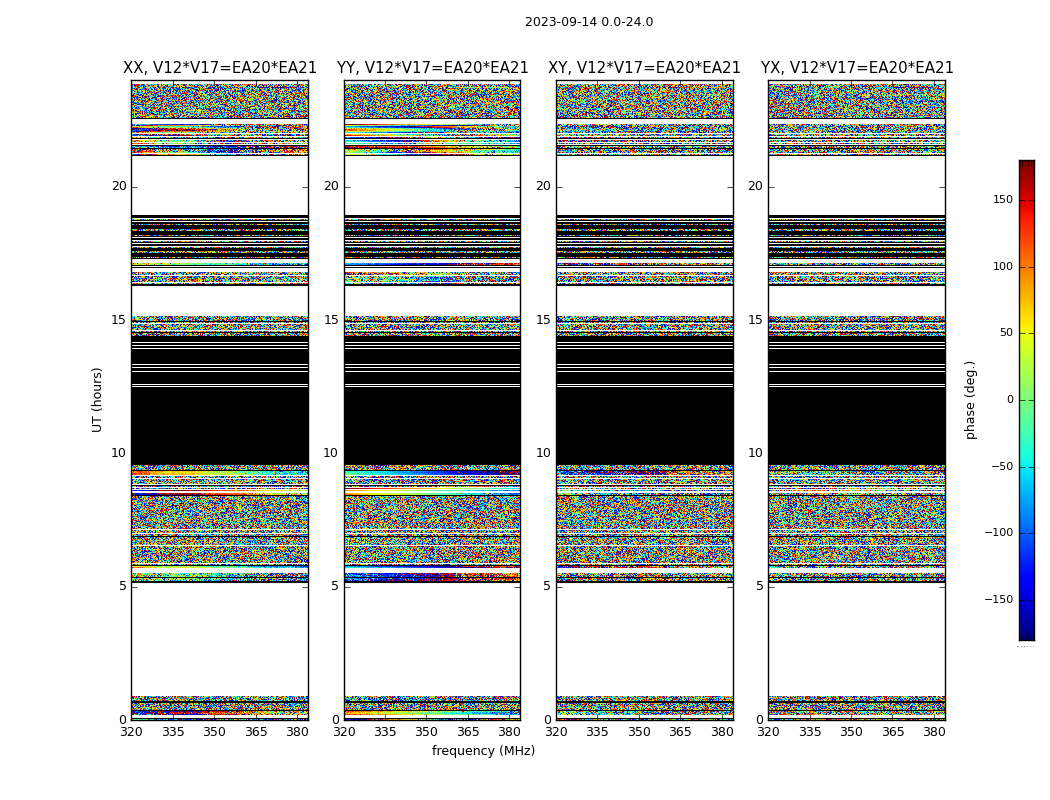
Task: Click inside the XX phase waterfall plot
Action: pyautogui.click(x=220, y=400)
